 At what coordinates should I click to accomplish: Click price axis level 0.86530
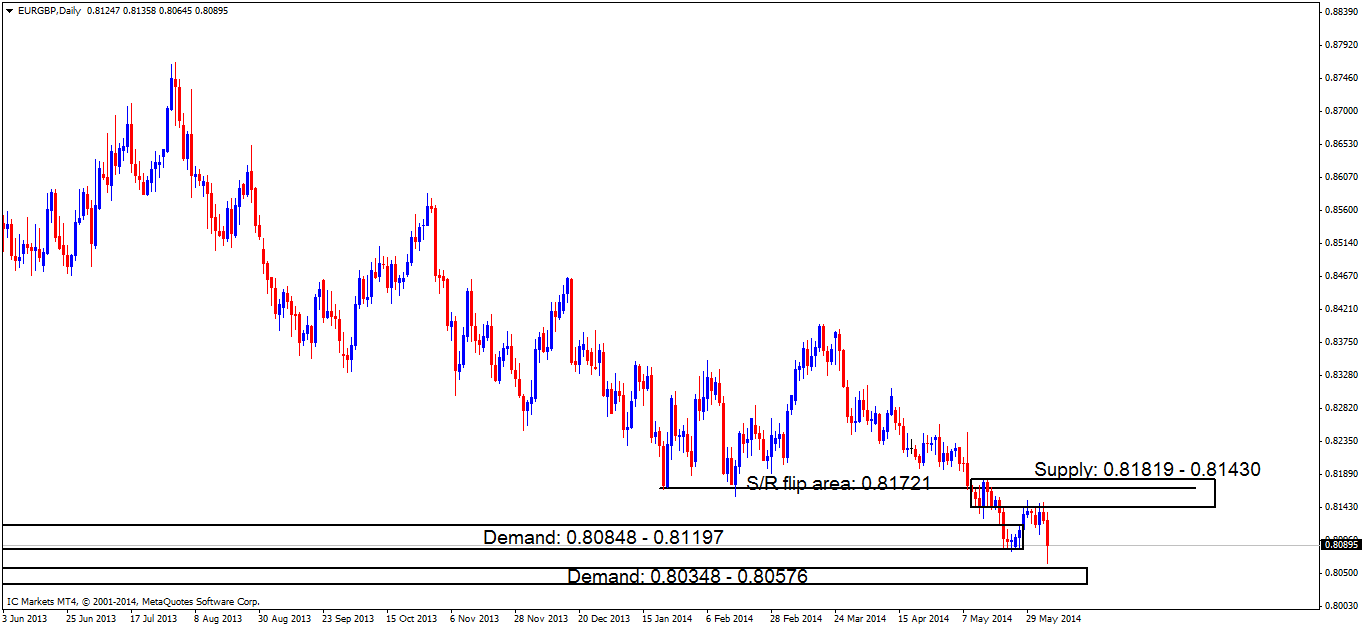point(1340,143)
